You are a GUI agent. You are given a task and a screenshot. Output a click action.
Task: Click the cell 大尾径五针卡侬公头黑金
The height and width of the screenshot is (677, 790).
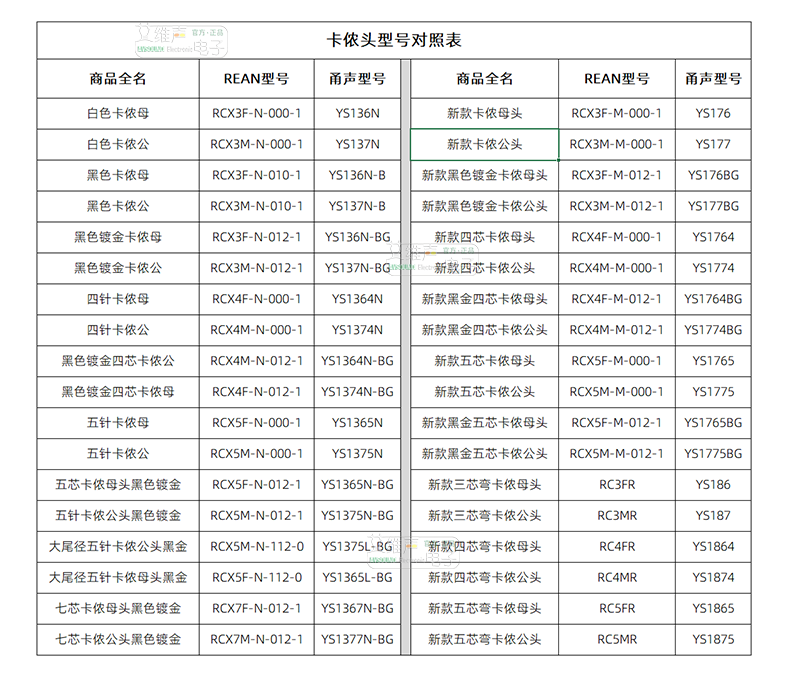click(118, 547)
